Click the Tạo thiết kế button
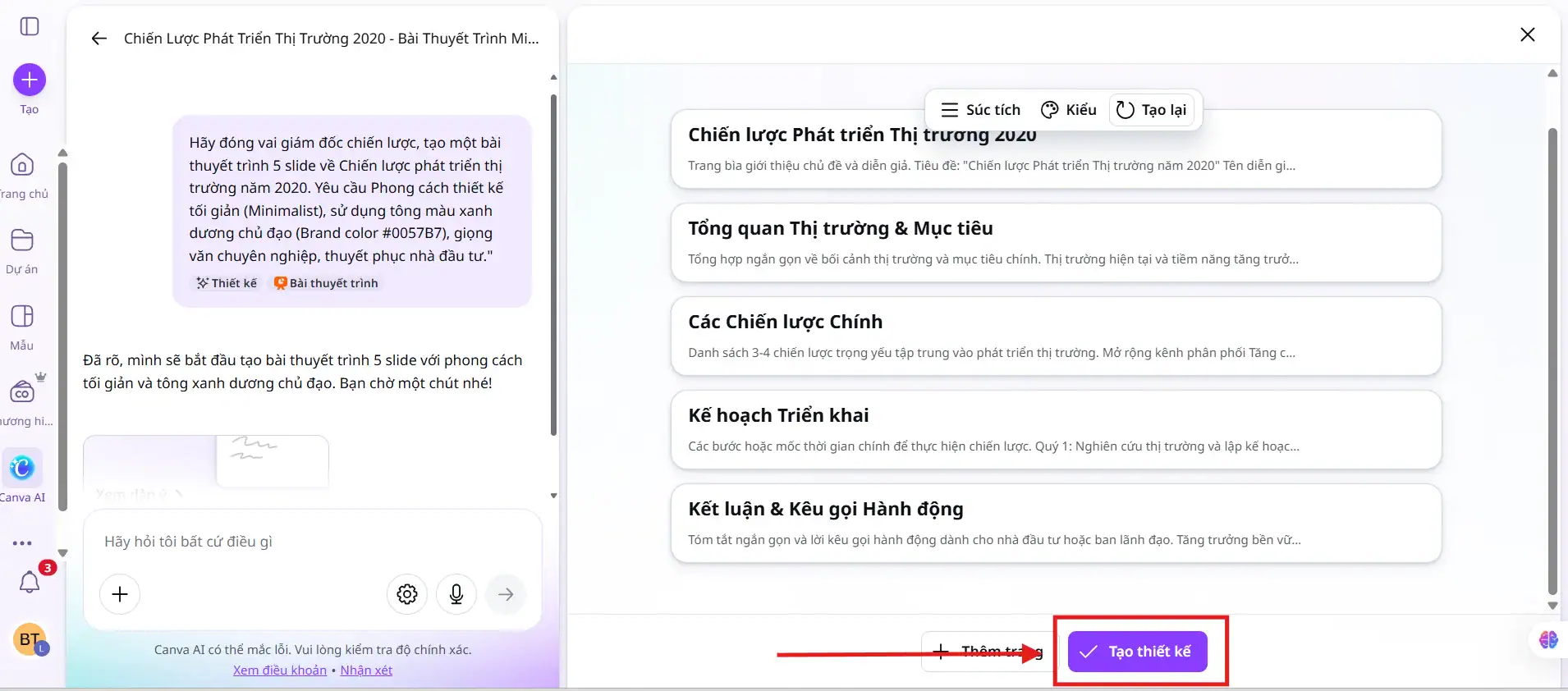 (x=1137, y=652)
